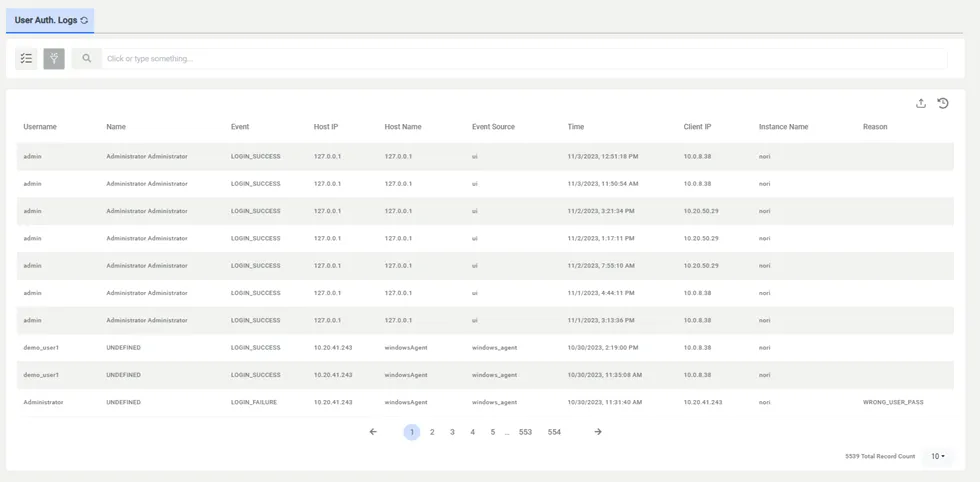Go to page 5

tap(492, 432)
